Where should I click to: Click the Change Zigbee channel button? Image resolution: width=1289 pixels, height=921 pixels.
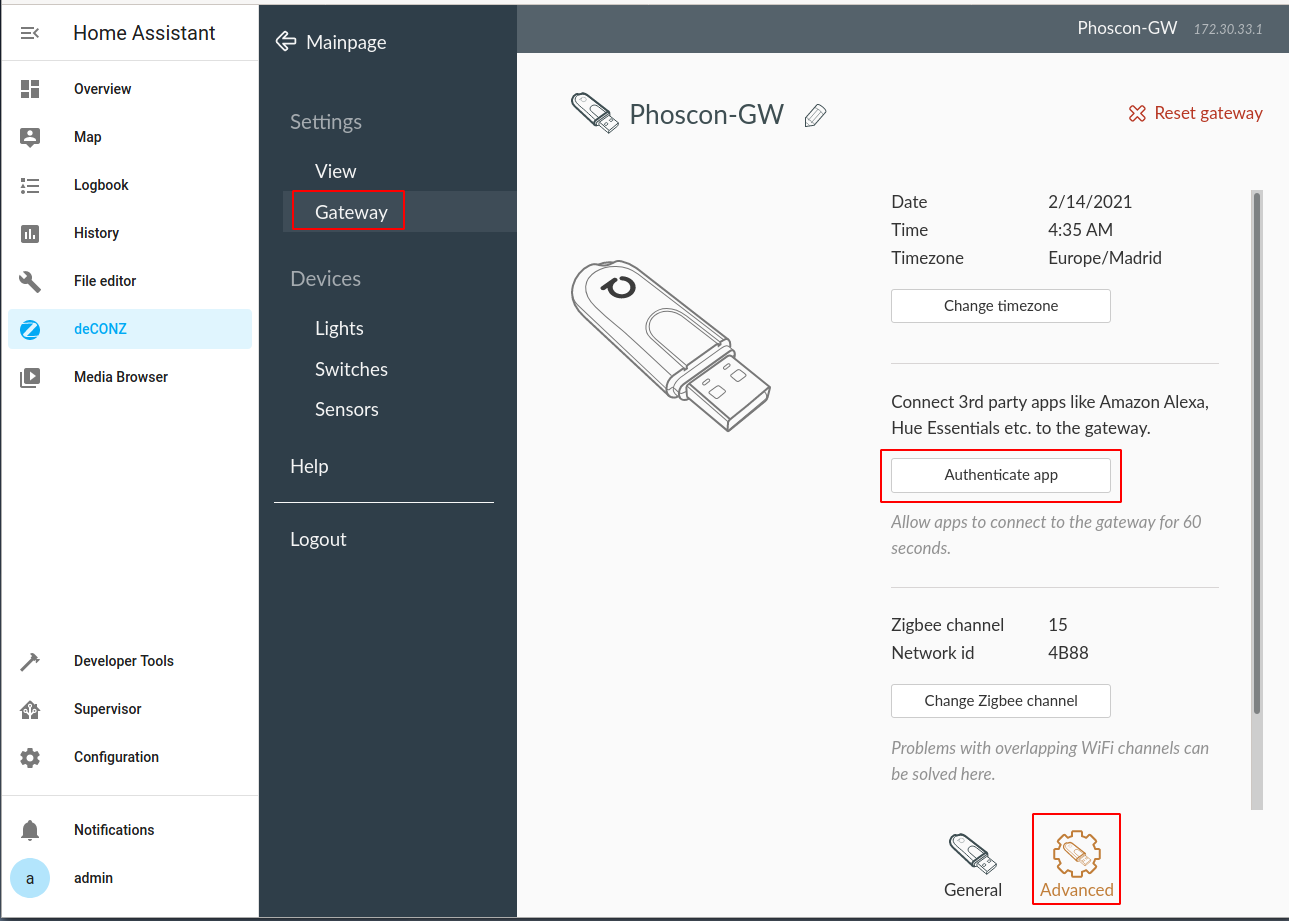click(1000, 701)
